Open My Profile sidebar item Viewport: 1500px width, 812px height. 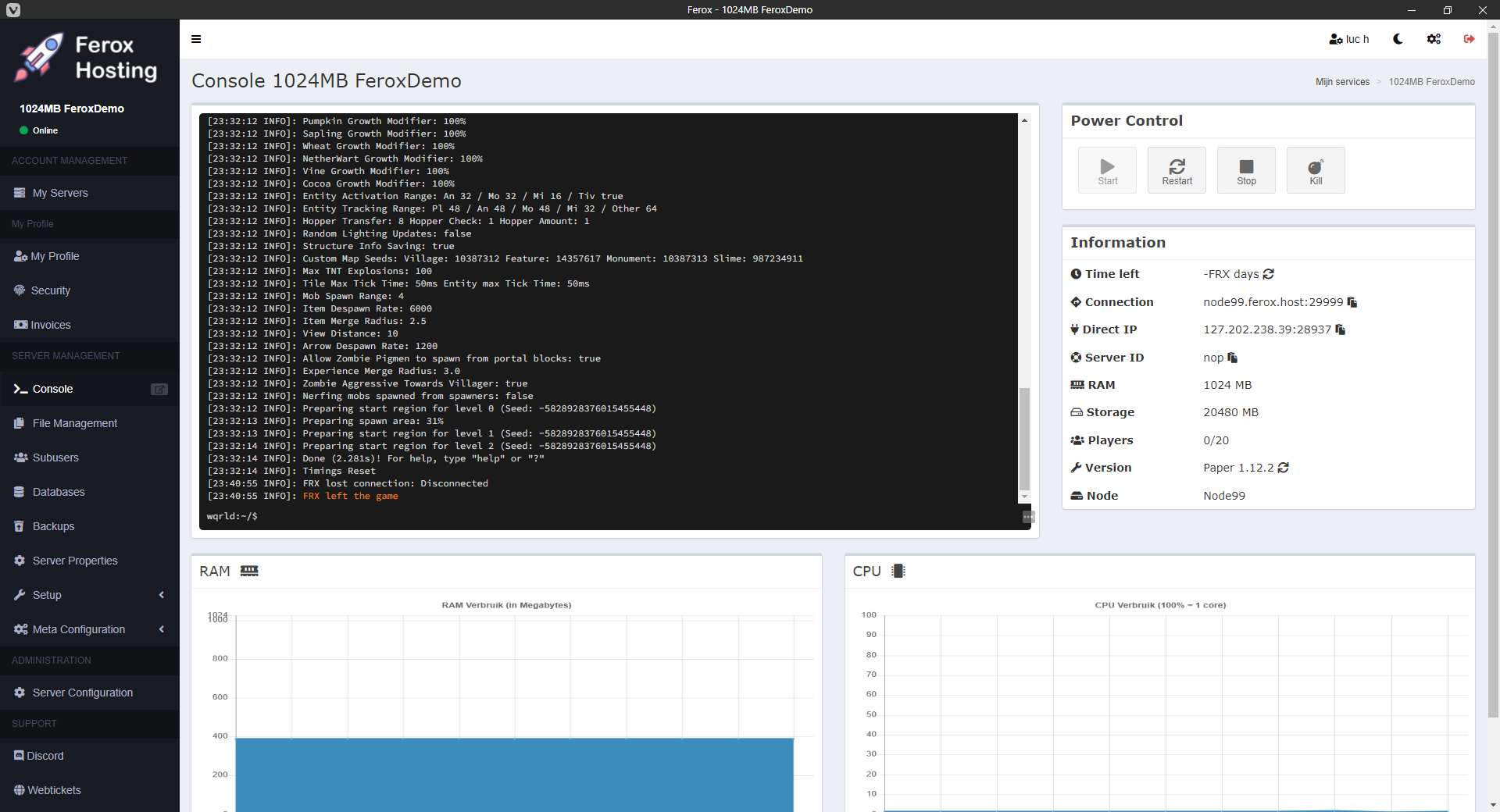[x=90, y=256]
